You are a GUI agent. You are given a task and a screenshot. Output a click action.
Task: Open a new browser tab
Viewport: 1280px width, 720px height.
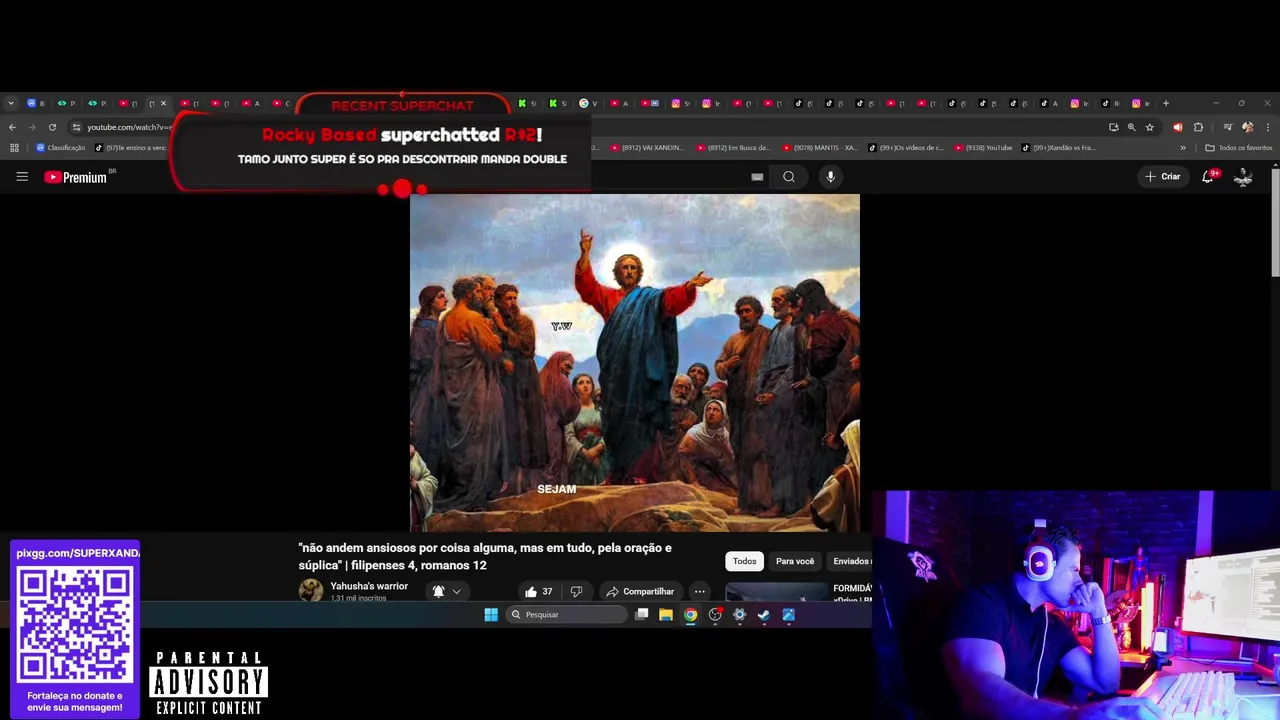coord(1165,103)
